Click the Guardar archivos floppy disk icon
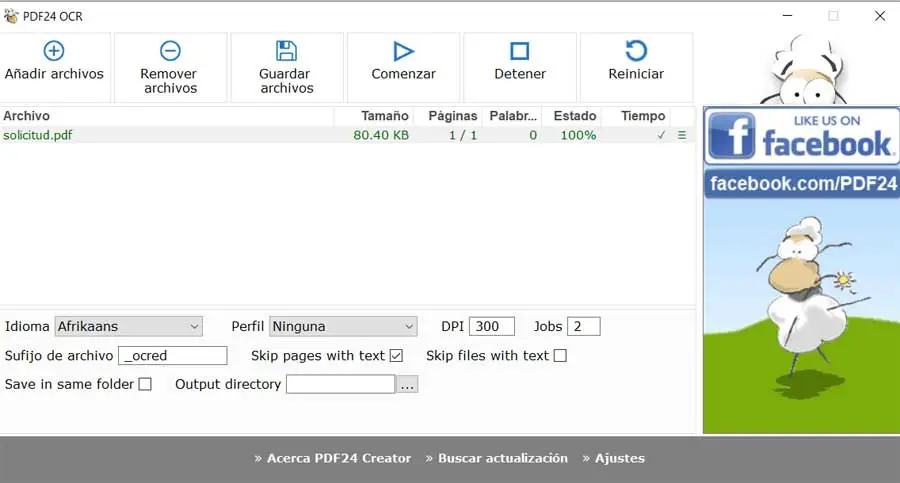The image size is (900, 483). click(x=286, y=51)
